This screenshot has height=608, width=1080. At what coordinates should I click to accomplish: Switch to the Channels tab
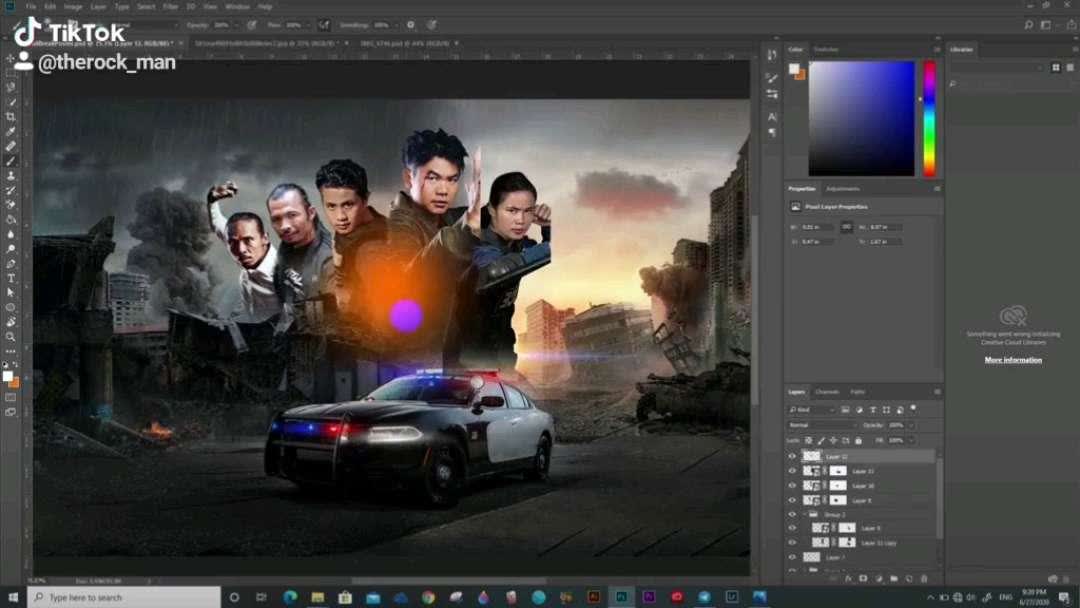pos(828,391)
